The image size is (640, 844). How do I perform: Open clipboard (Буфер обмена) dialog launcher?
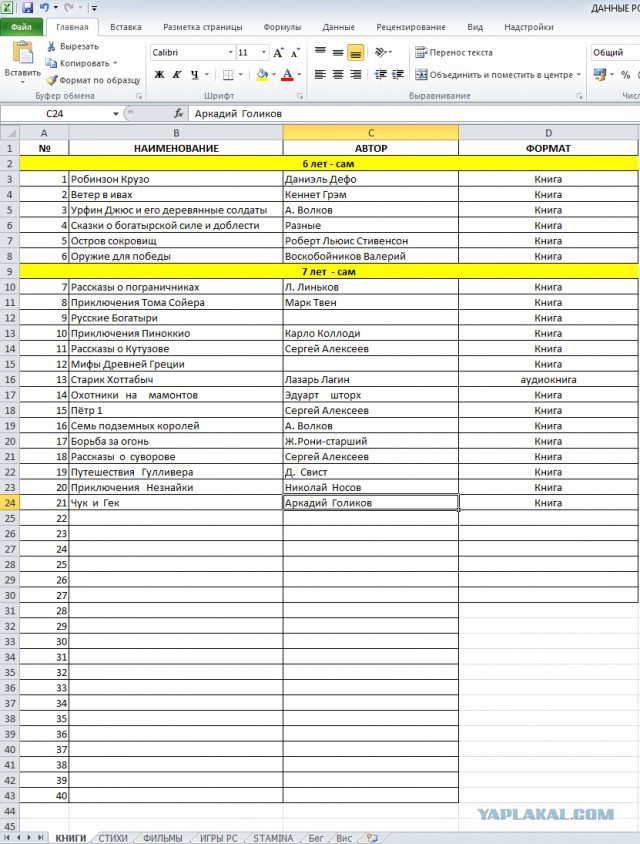(139, 96)
